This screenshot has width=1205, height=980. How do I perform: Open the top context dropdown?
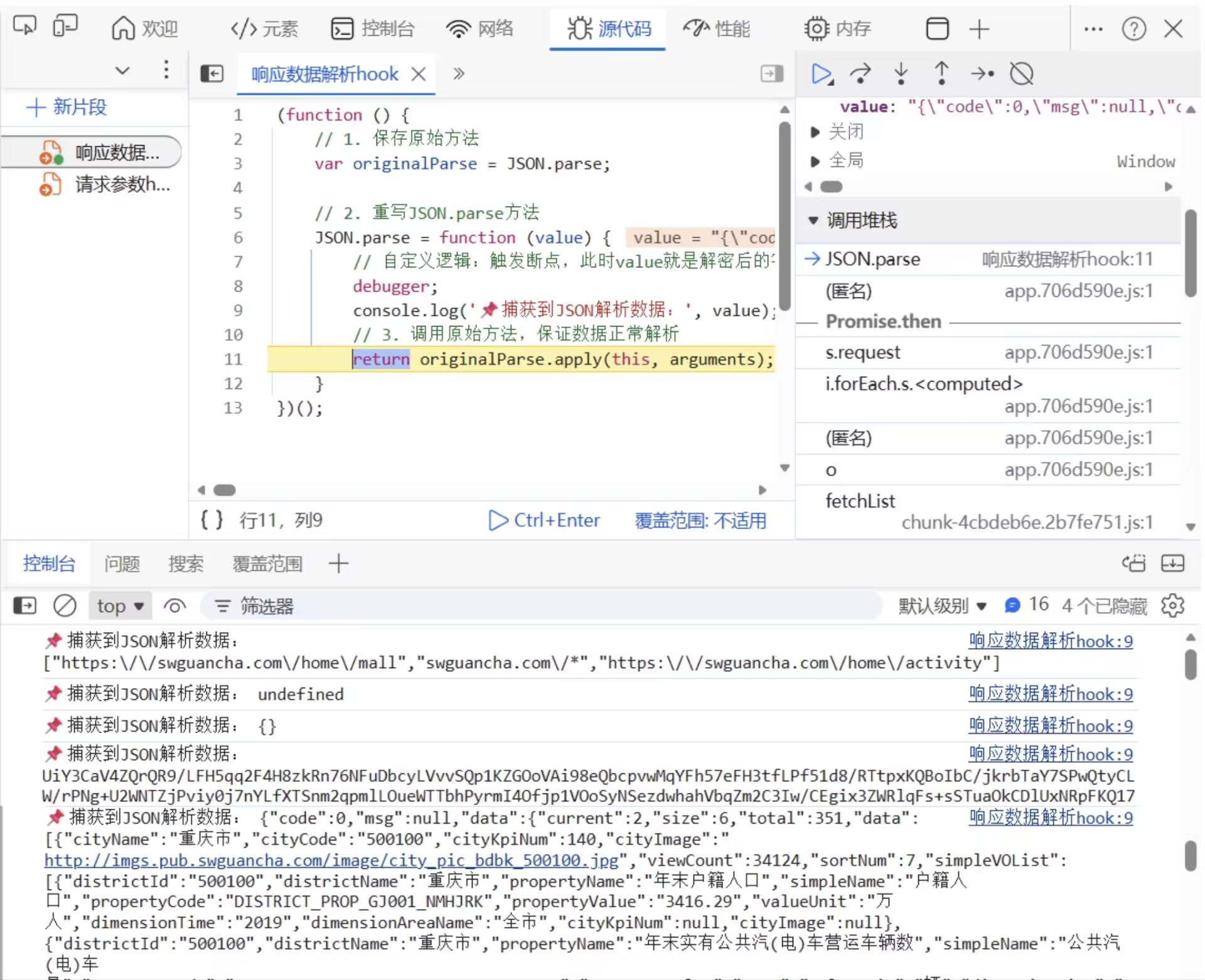click(120, 606)
